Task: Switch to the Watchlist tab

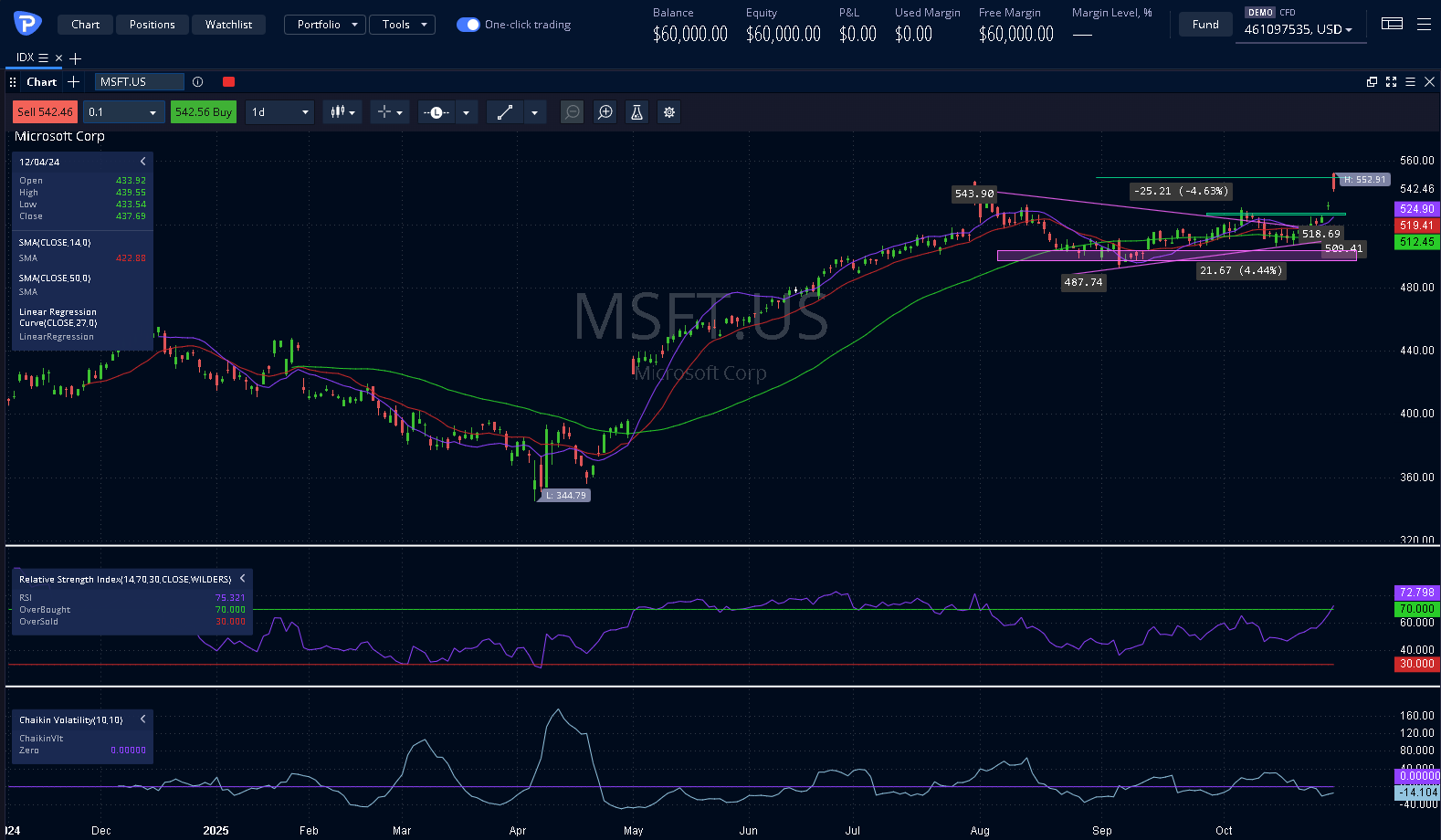Action: click(228, 25)
